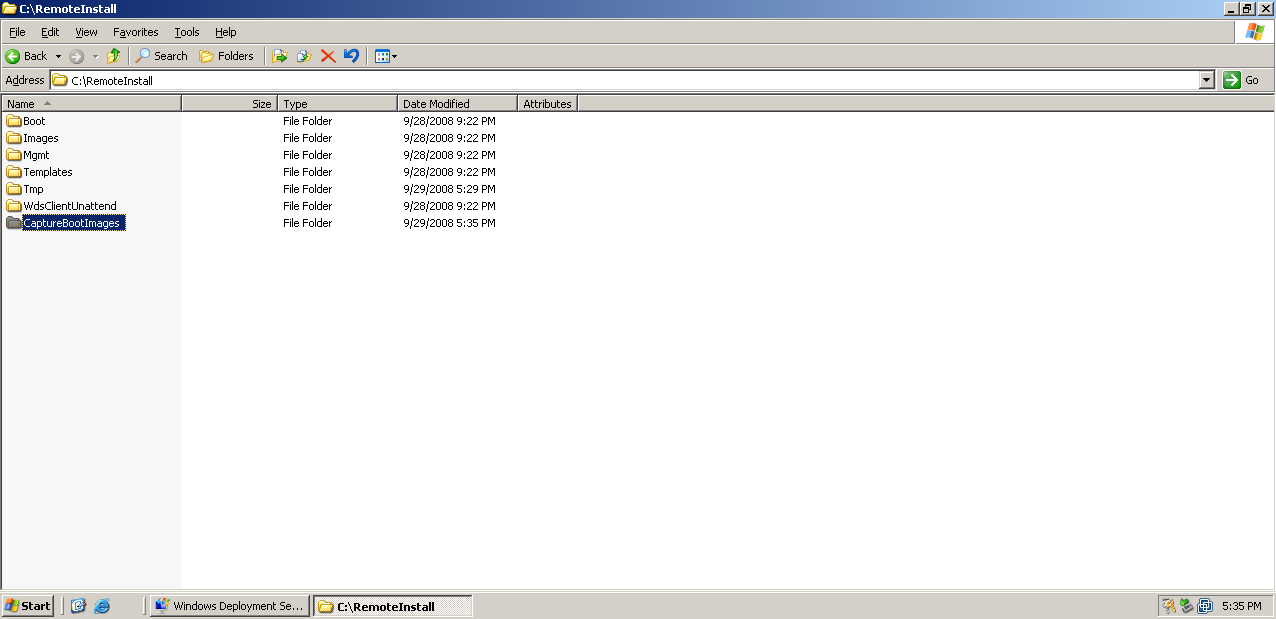The width and height of the screenshot is (1276, 619).
Task: Toggle the Folders tree pane
Action: (226, 56)
